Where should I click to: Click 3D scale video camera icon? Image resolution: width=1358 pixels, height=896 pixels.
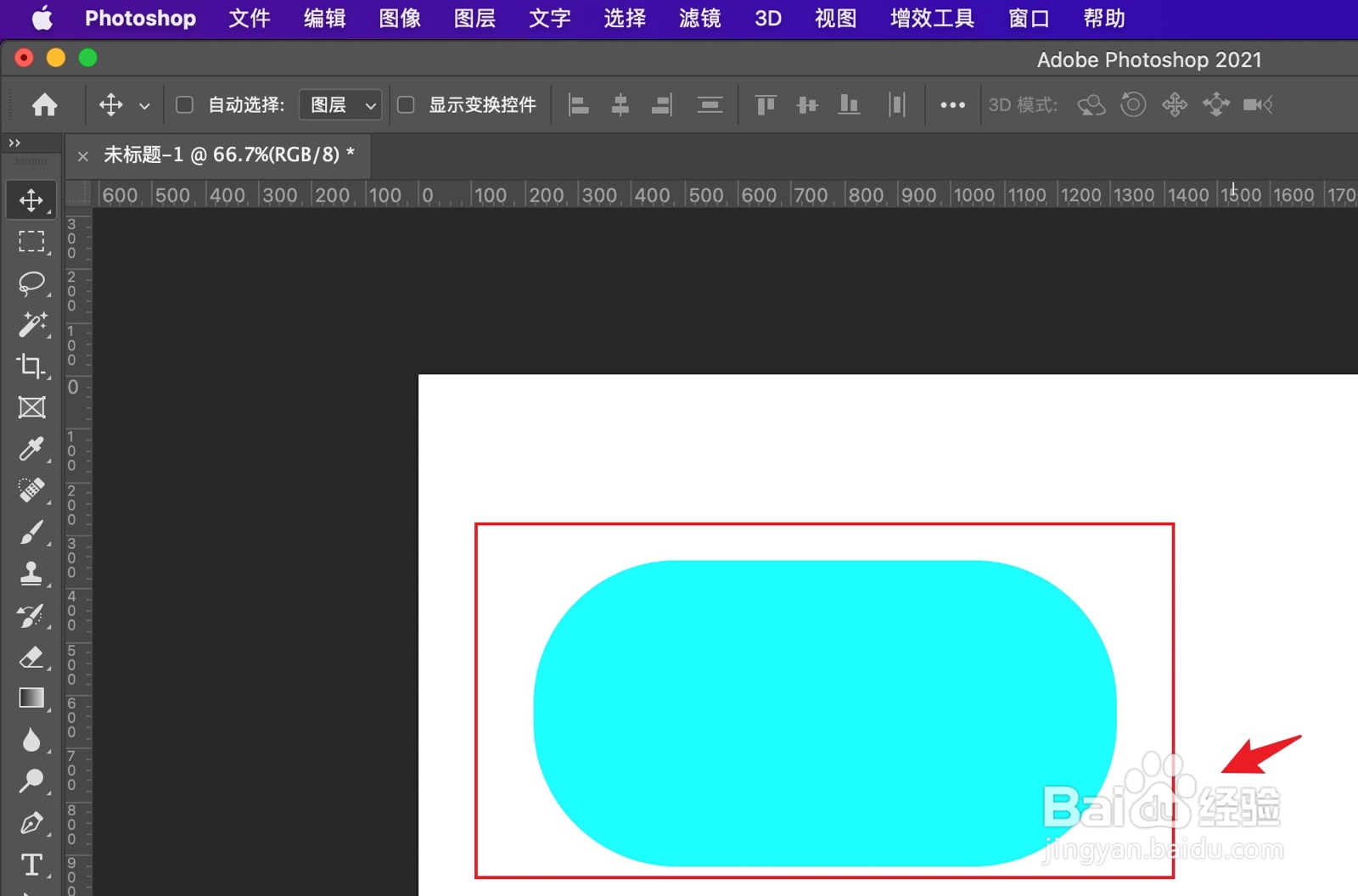tap(1258, 104)
